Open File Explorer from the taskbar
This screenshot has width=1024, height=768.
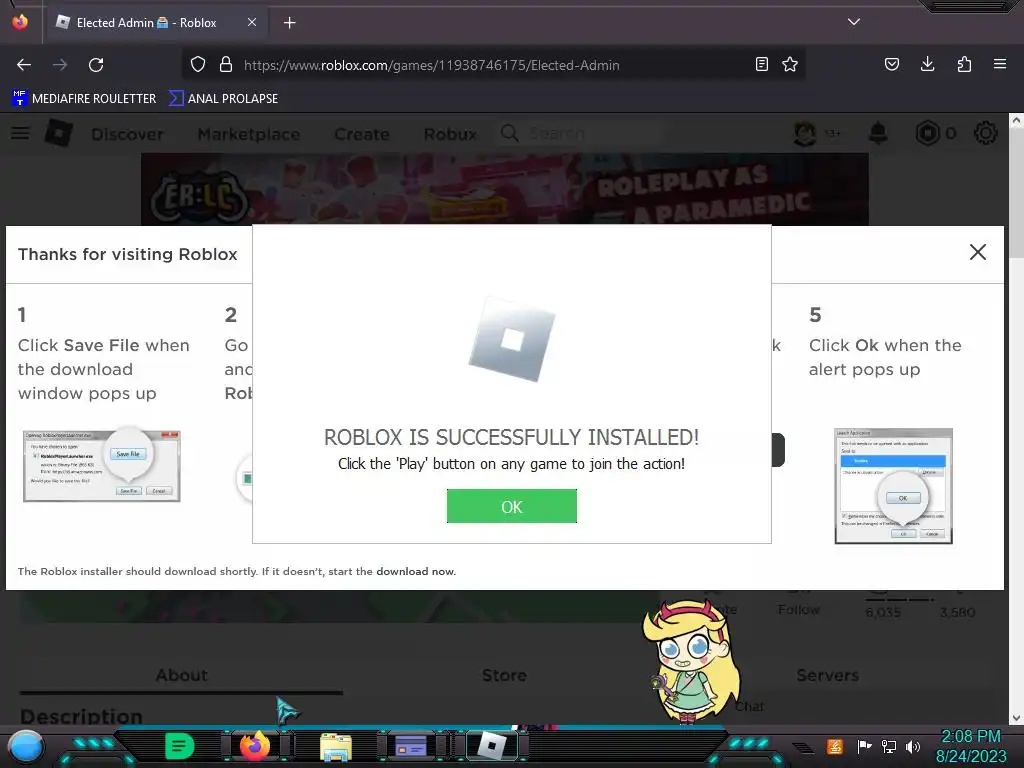[336, 747]
